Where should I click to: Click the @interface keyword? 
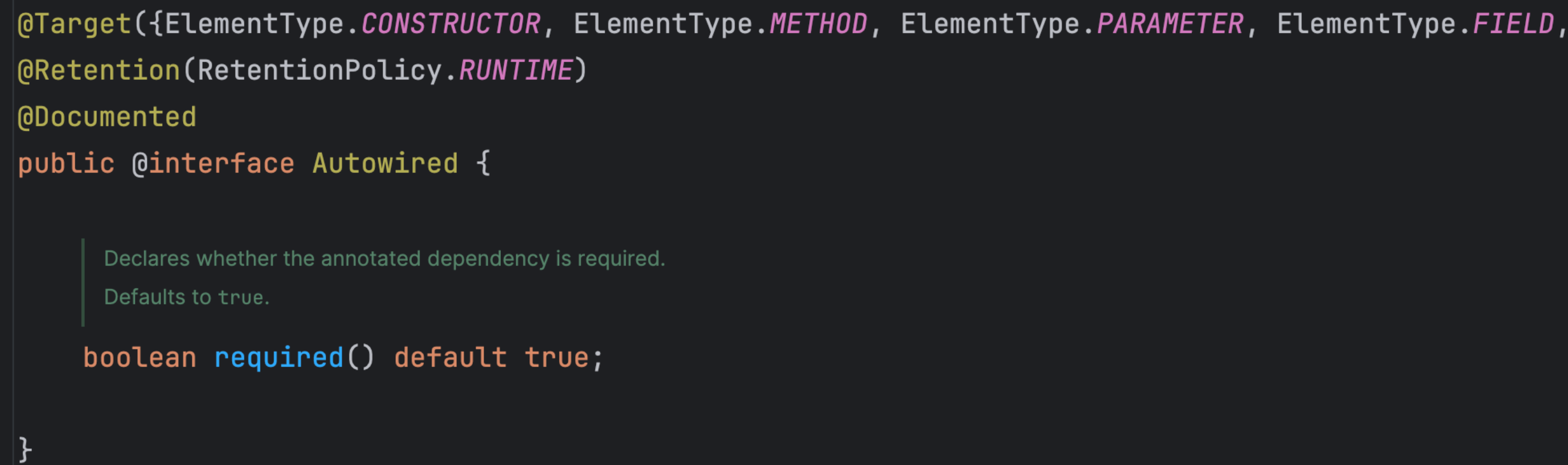coord(213,164)
